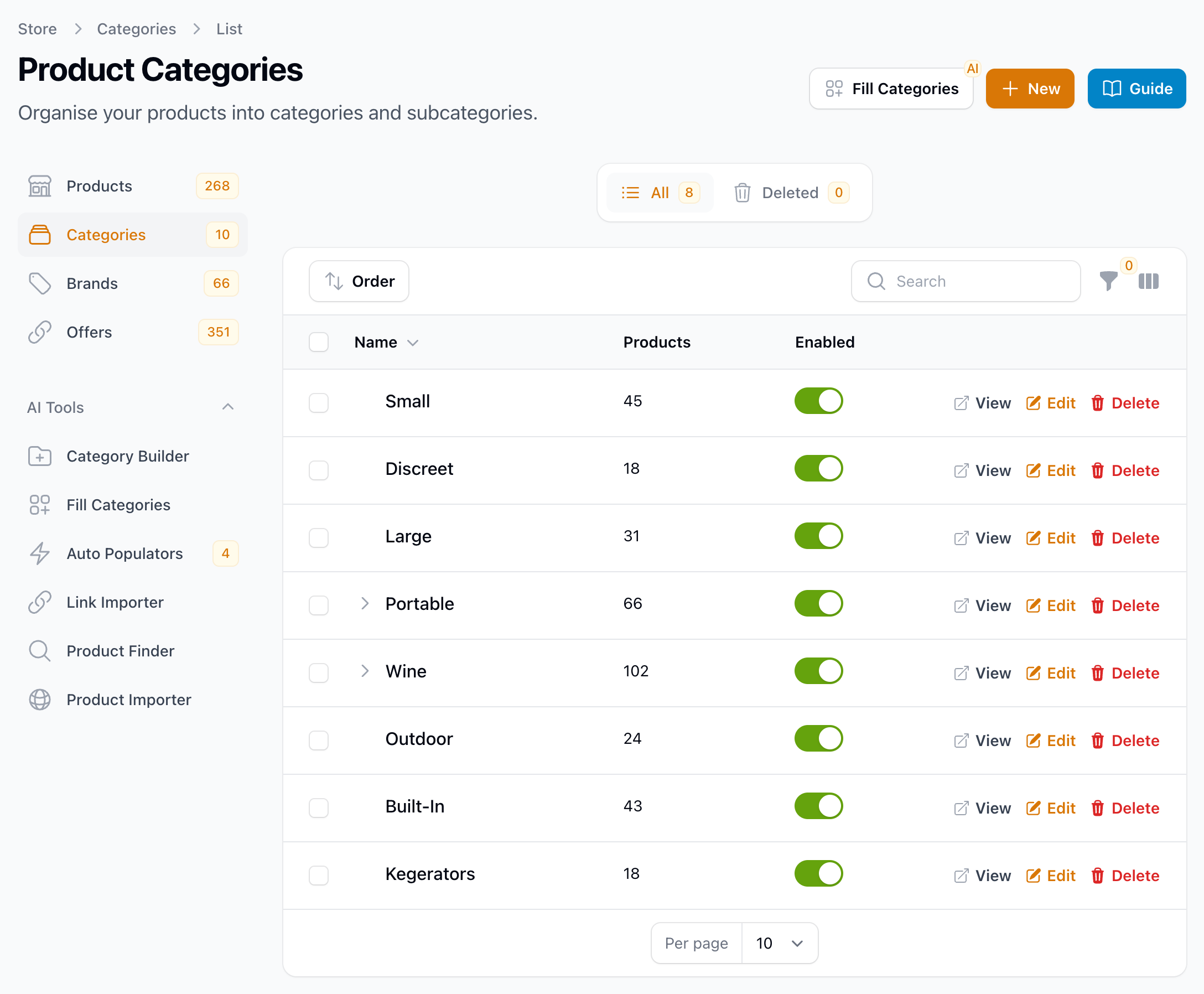
Task: Expand the Portable category row
Action: (365, 603)
